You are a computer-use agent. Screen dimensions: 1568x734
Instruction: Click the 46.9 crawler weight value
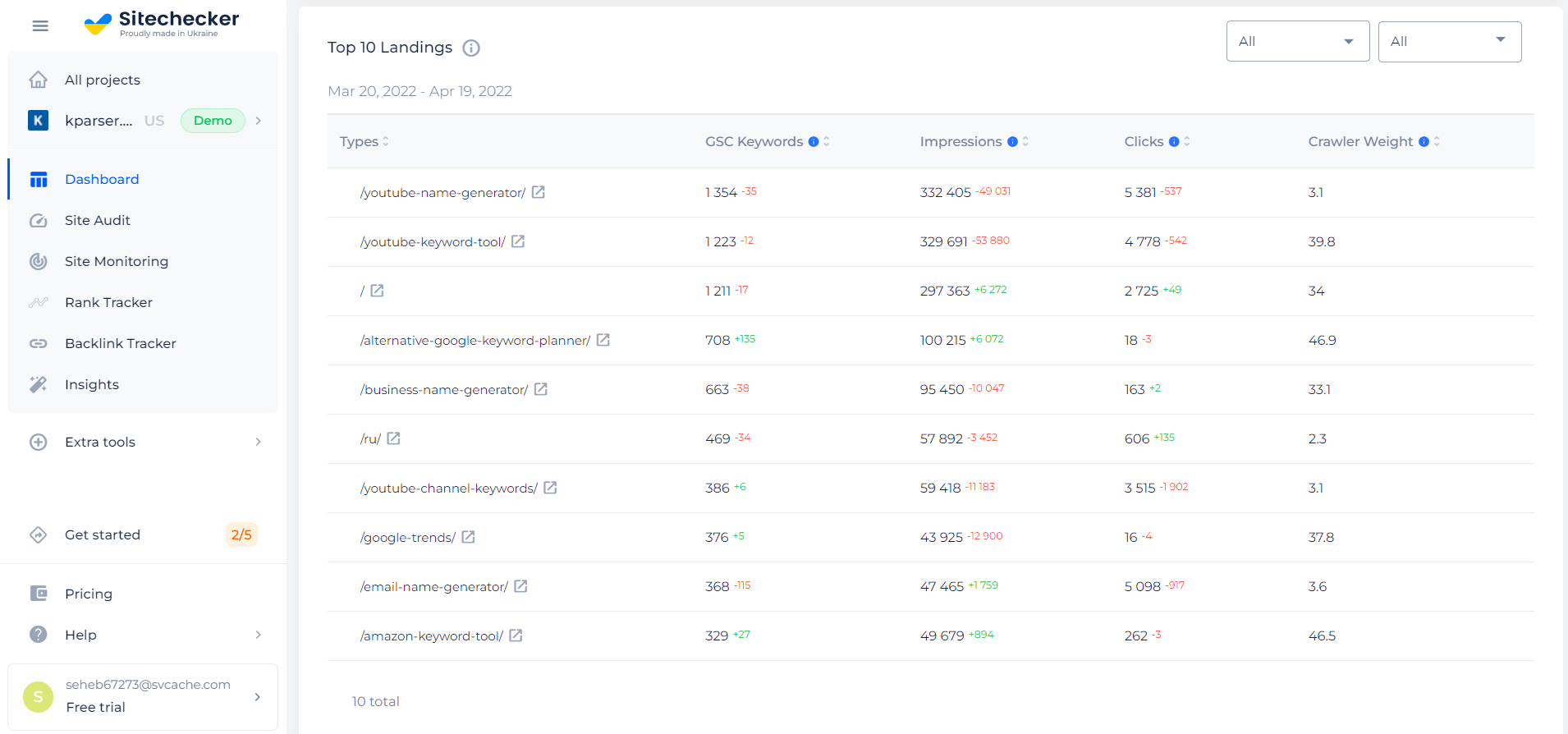click(1322, 340)
